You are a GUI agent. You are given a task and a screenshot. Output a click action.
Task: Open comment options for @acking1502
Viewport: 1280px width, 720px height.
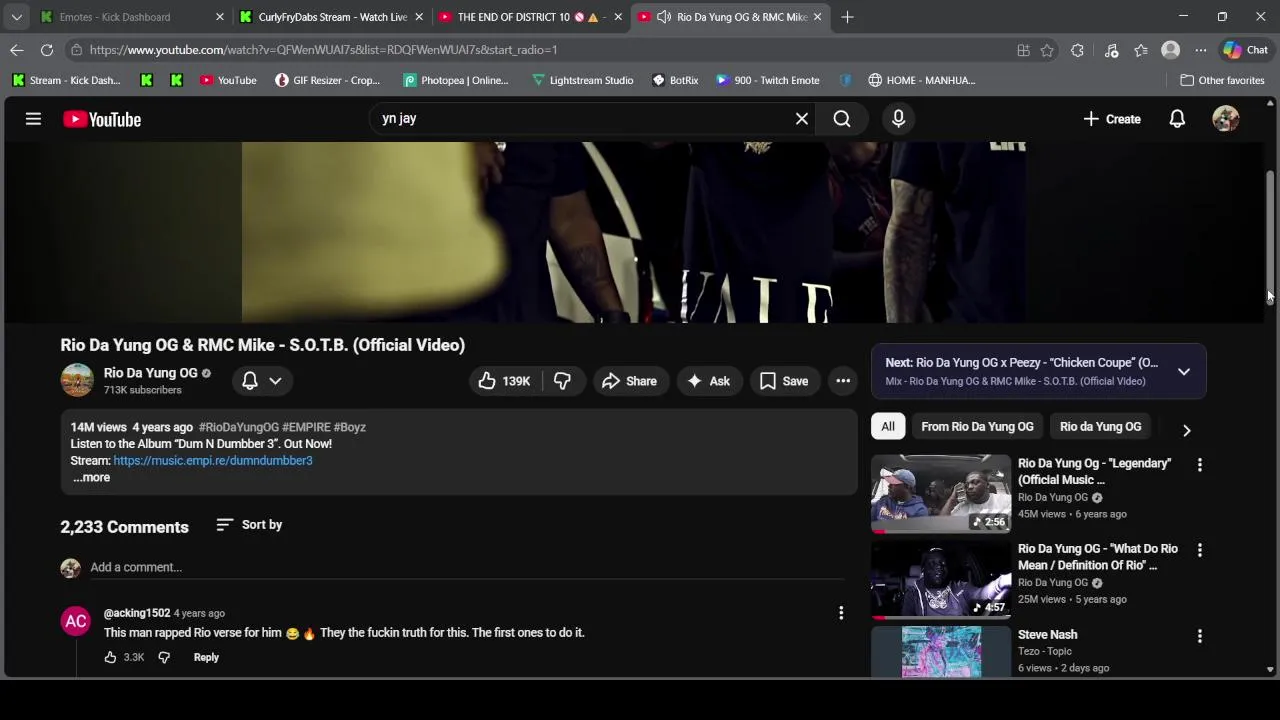841,613
